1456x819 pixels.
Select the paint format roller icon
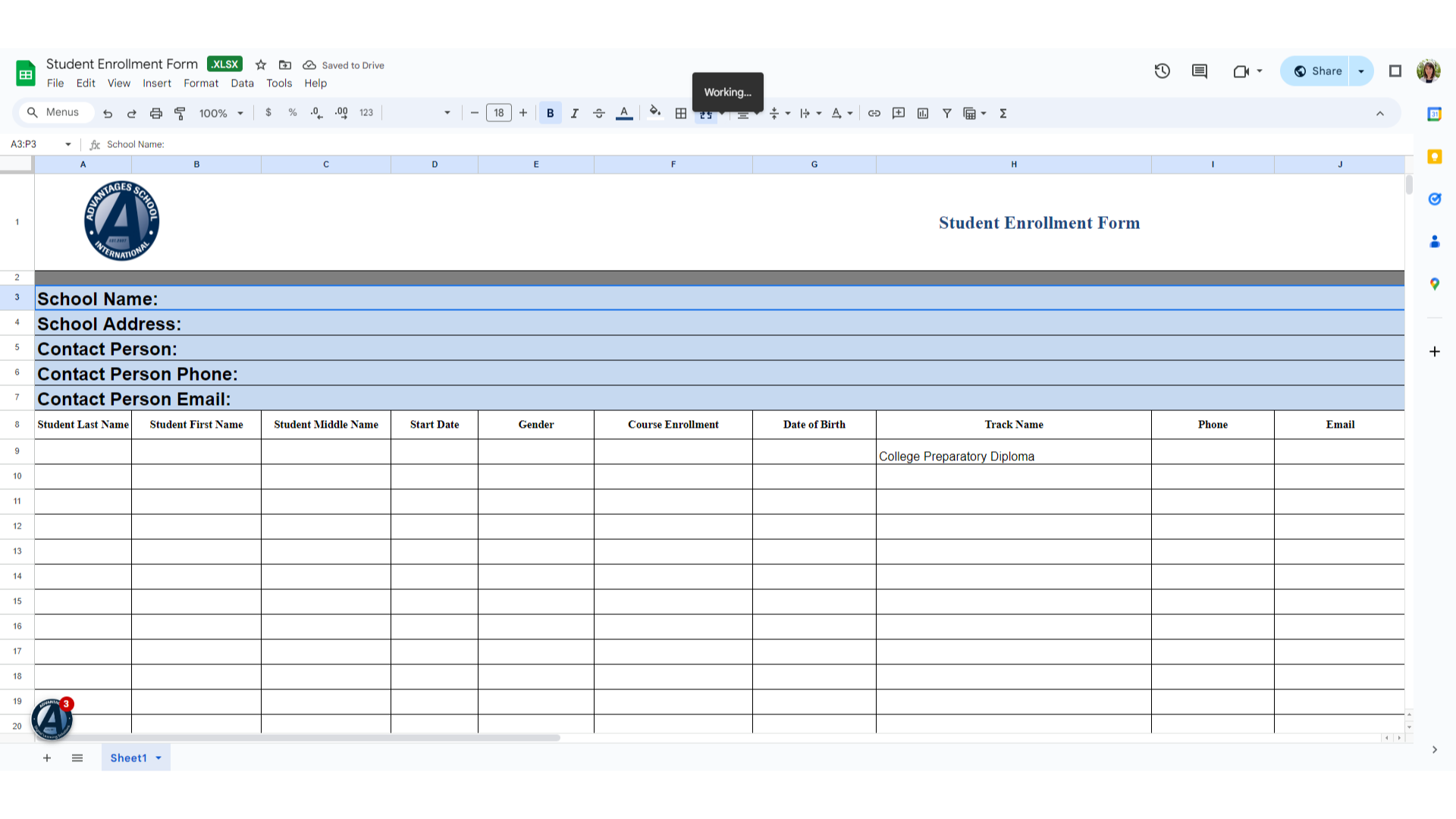tap(180, 113)
